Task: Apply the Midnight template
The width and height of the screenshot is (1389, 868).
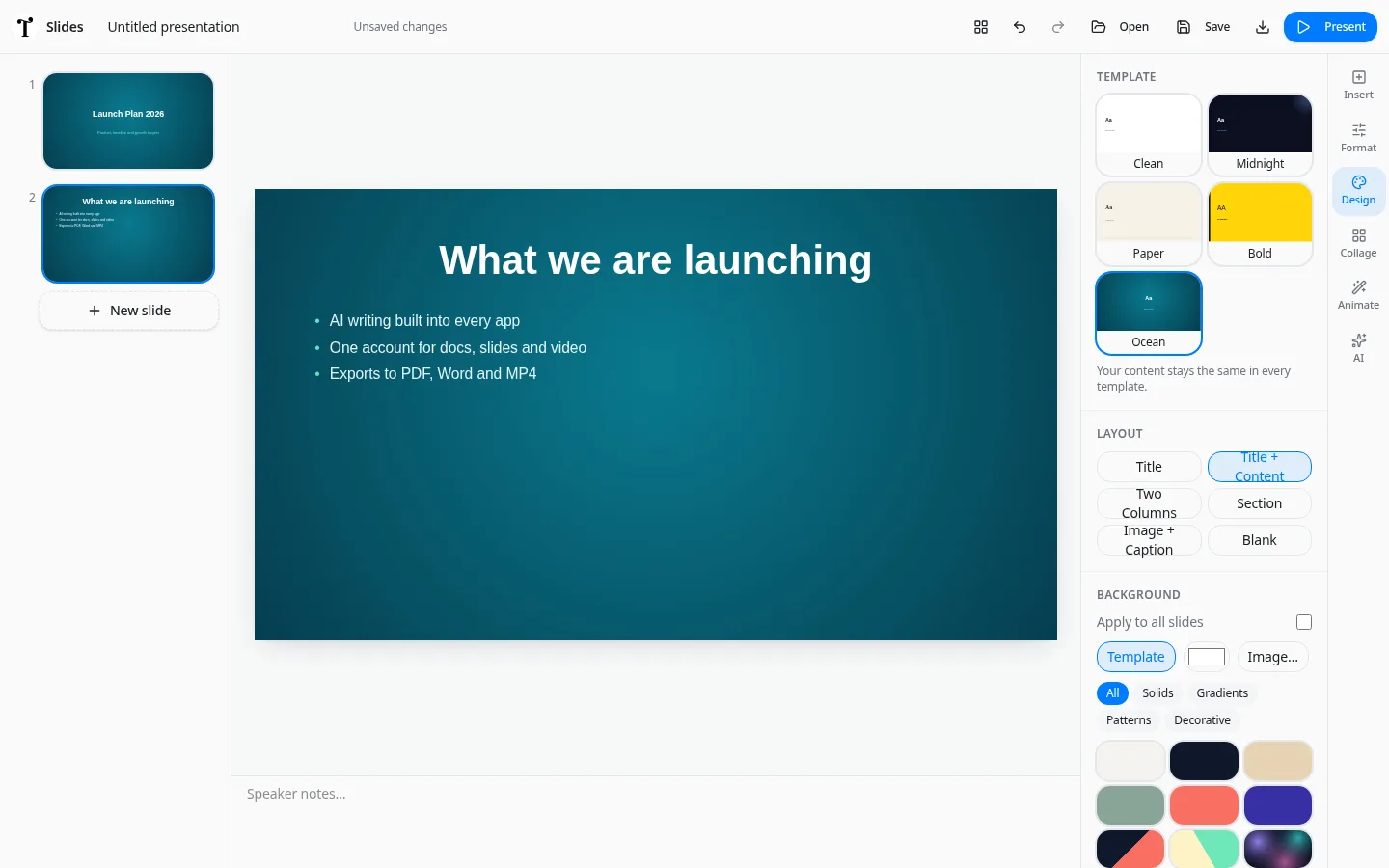Action: tap(1260, 135)
